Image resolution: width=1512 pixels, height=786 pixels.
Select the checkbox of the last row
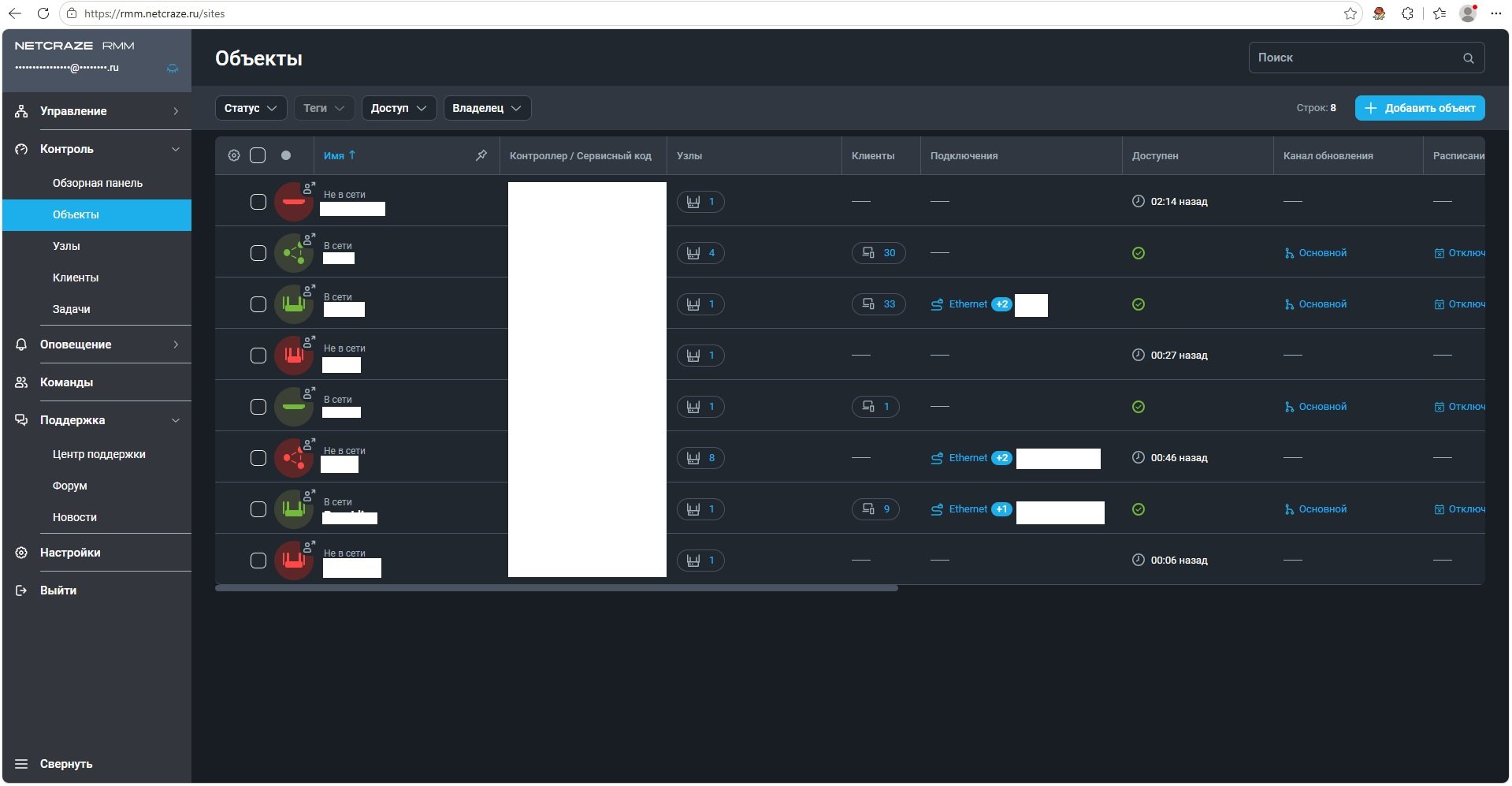(x=258, y=561)
